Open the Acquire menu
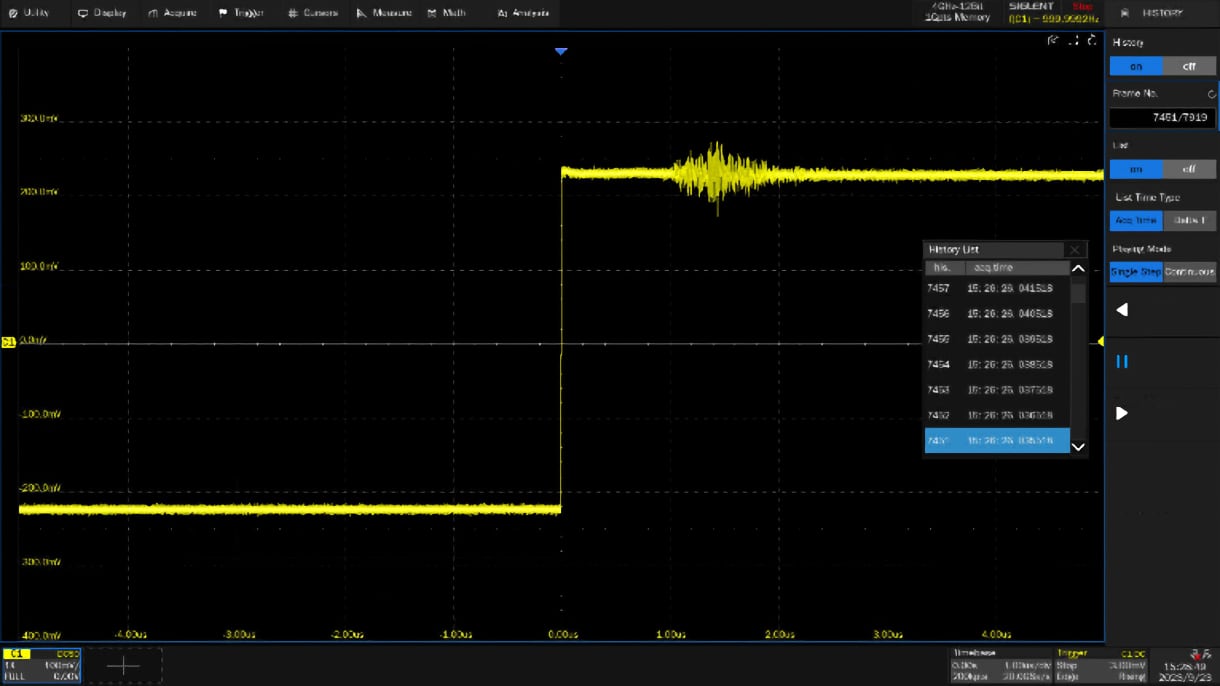1220x686 pixels. [x=172, y=13]
